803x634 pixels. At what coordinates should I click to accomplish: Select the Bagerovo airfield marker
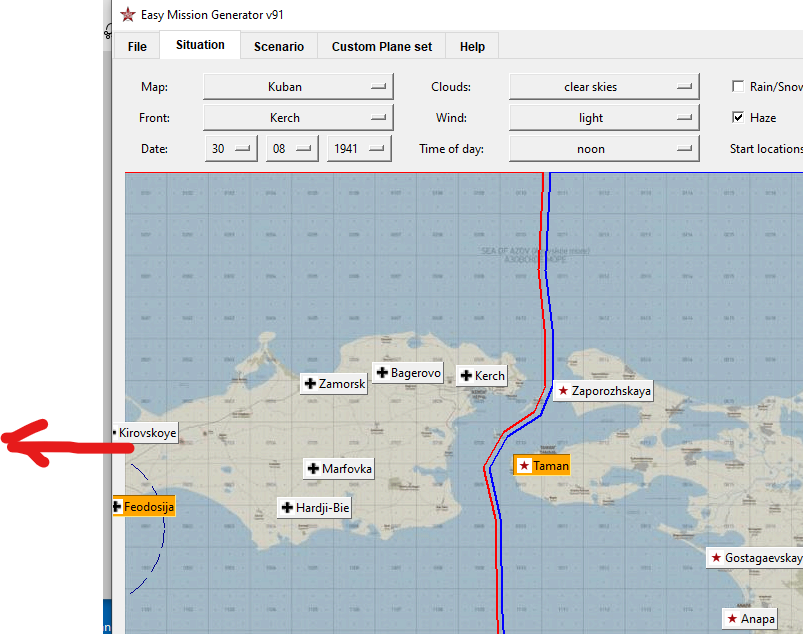[408, 373]
